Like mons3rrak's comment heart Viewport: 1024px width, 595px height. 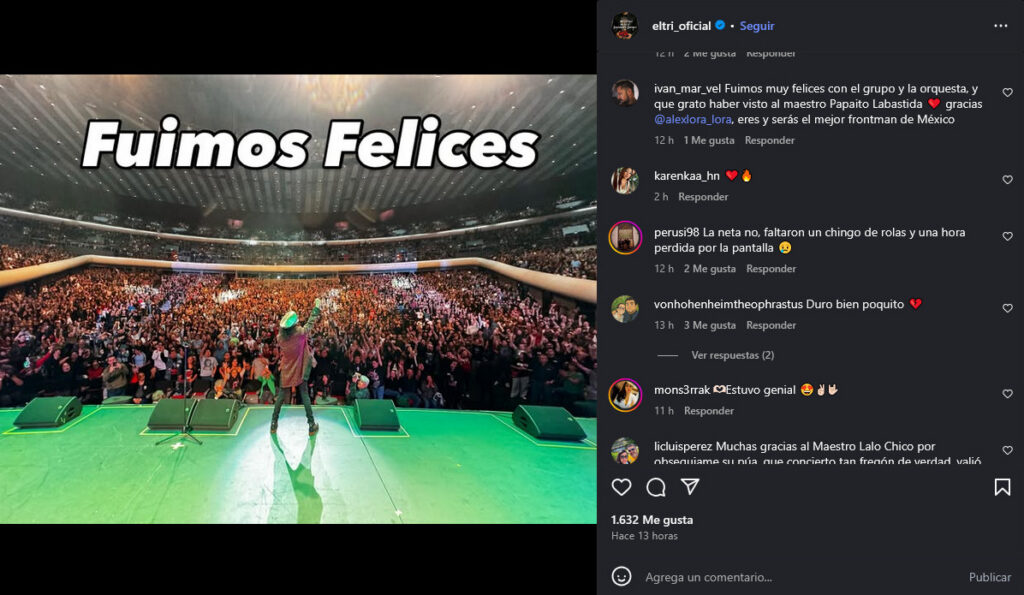[x=1007, y=394]
